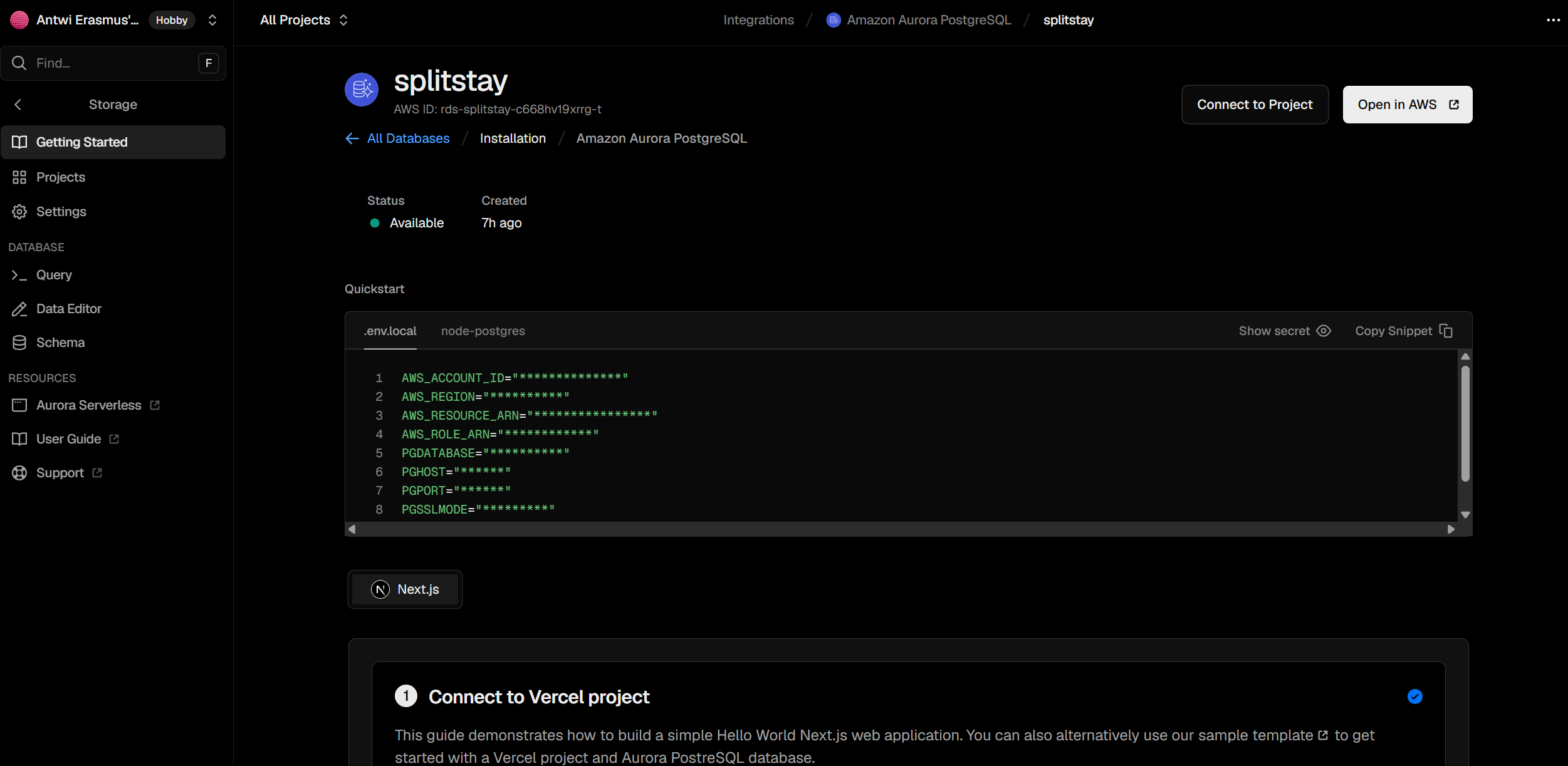Open the Aurora Serverless resource link
This screenshot has width=1568, height=766.
tap(89, 405)
